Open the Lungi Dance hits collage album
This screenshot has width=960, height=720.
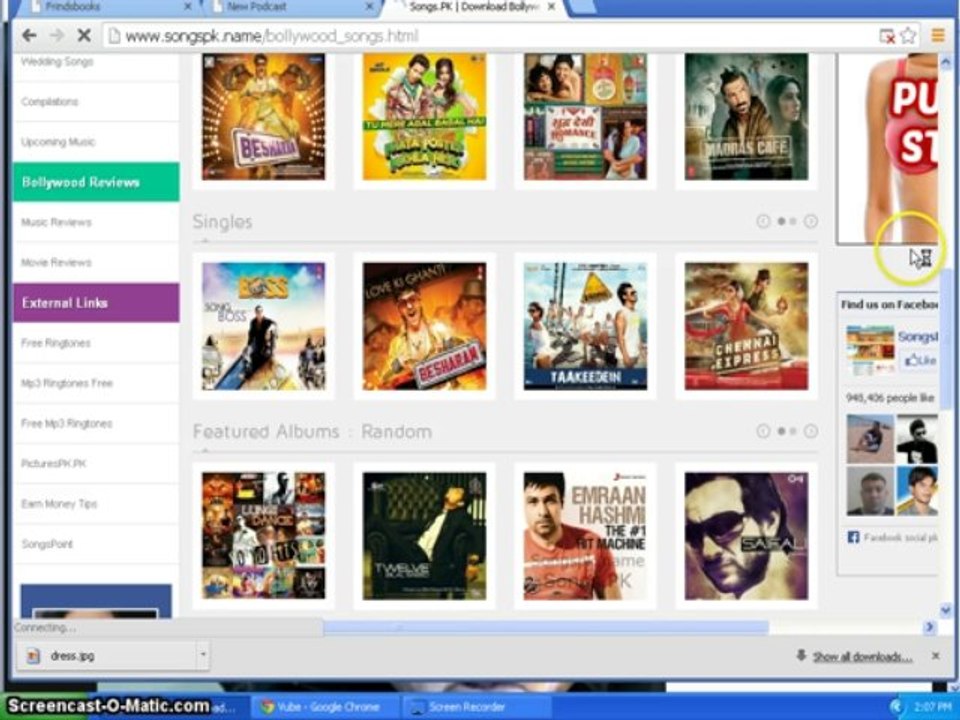pyautogui.click(x=263, y=536)
